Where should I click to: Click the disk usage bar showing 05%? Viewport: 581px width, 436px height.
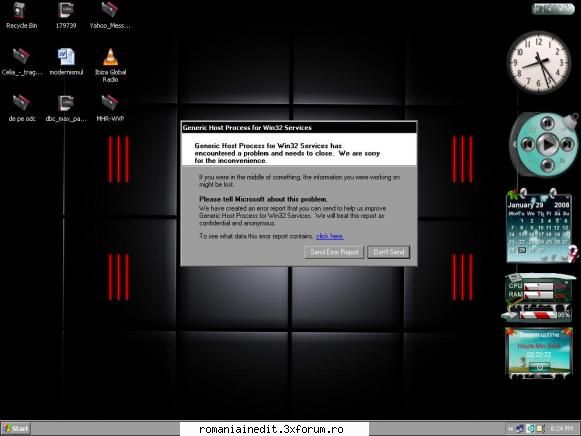pyautogui.click(x=537, y=315)
